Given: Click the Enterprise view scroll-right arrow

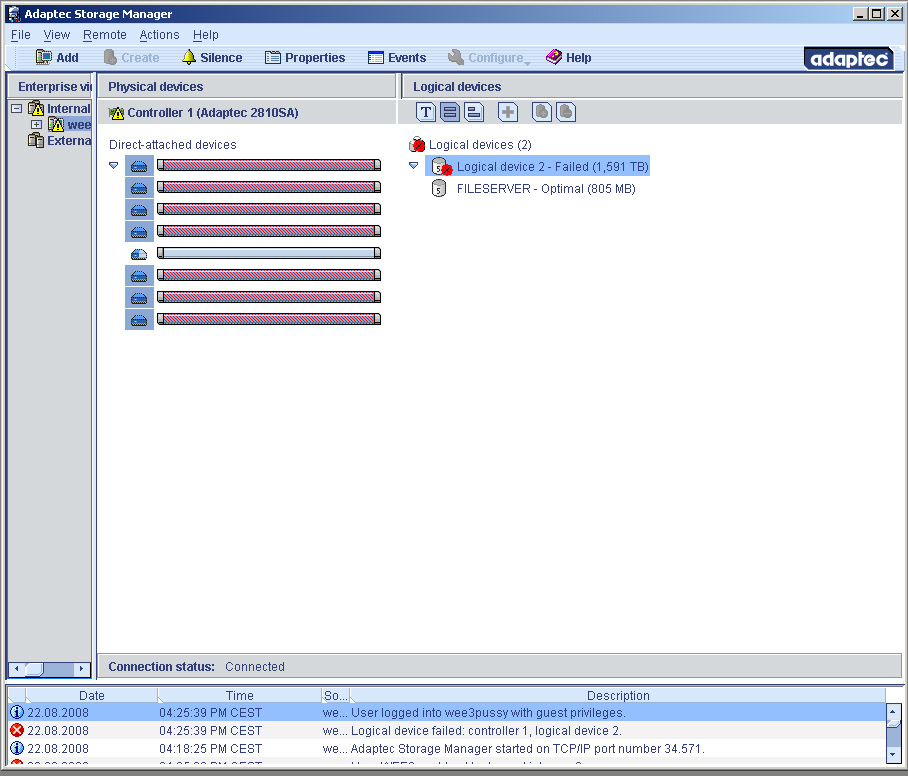Looking at the screenshot, I should click(82, 668).
